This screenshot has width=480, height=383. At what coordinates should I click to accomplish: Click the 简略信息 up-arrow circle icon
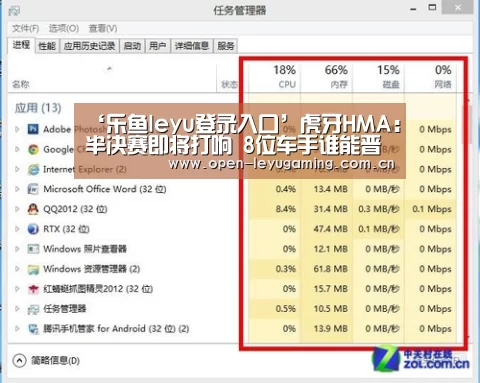tap(19, 360)
